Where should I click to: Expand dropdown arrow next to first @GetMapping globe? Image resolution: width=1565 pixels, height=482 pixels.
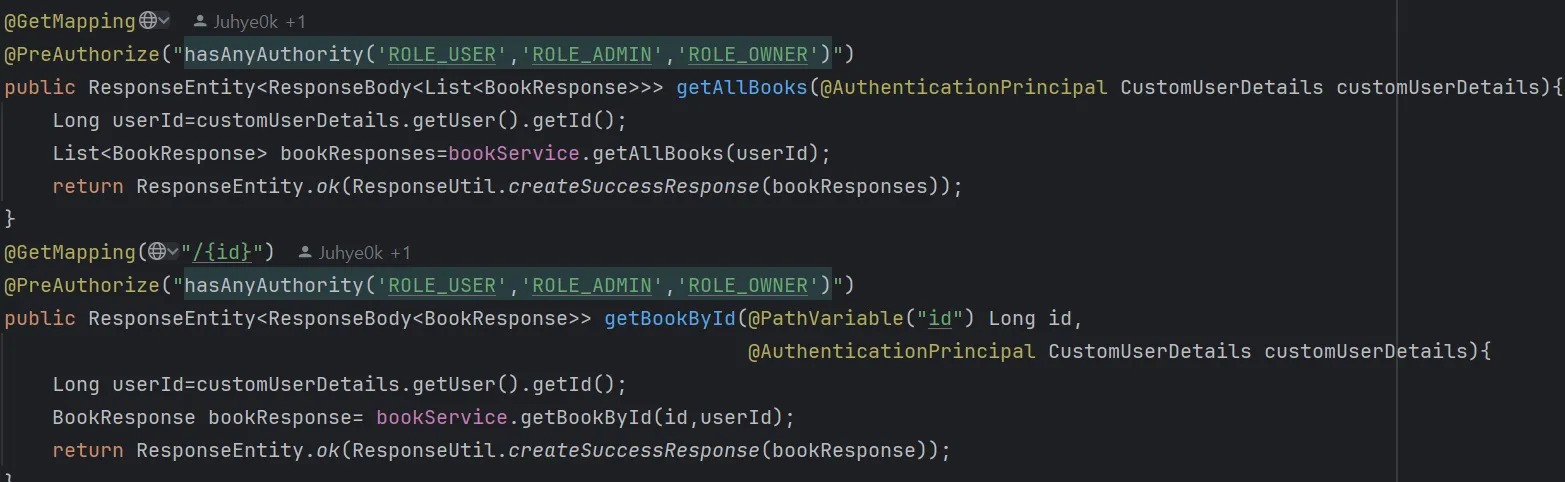[x=165, y=20]
